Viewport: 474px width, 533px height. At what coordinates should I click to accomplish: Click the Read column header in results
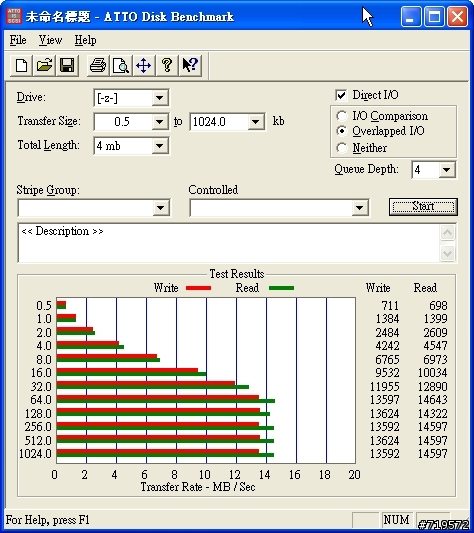tap(425, 288)
